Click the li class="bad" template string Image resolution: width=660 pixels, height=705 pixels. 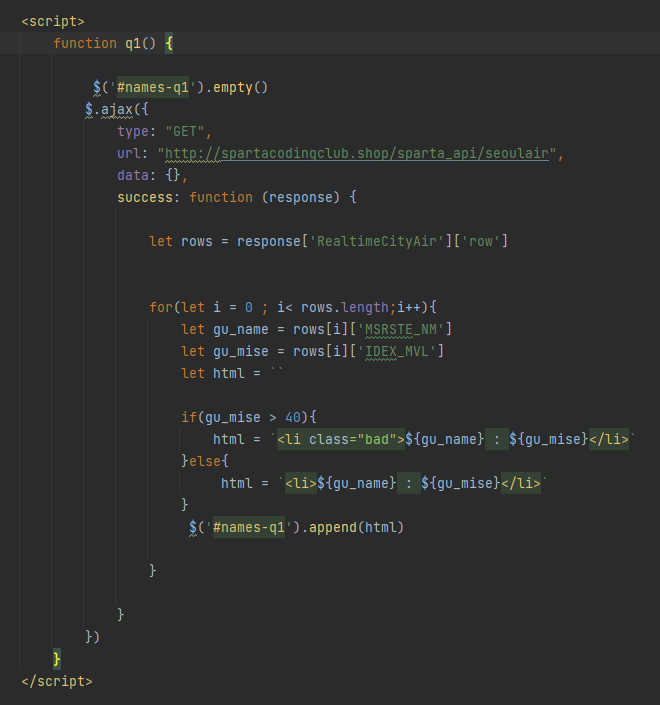[453, 439]
